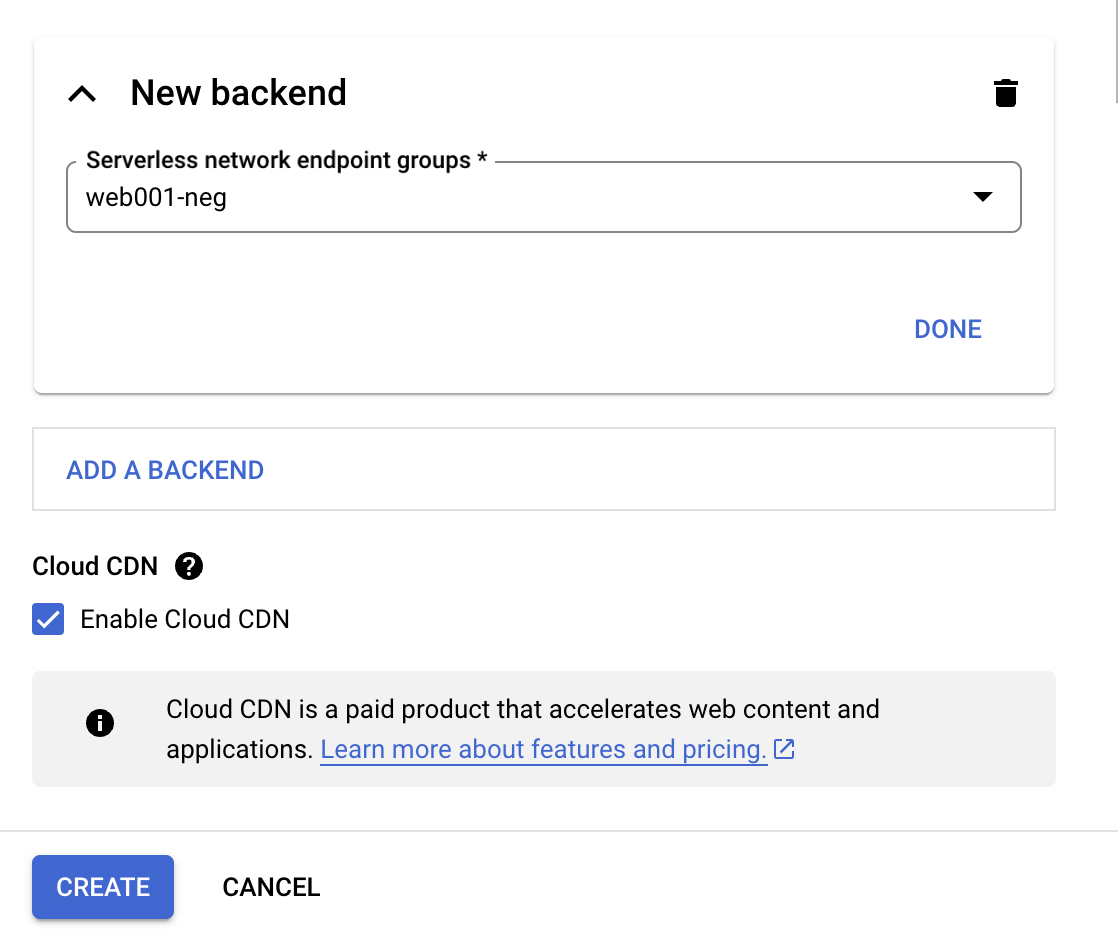Uncheck the Enable Cloud CDN checkbox
This screenshot has height=938, width=1118.
point(48,619)
